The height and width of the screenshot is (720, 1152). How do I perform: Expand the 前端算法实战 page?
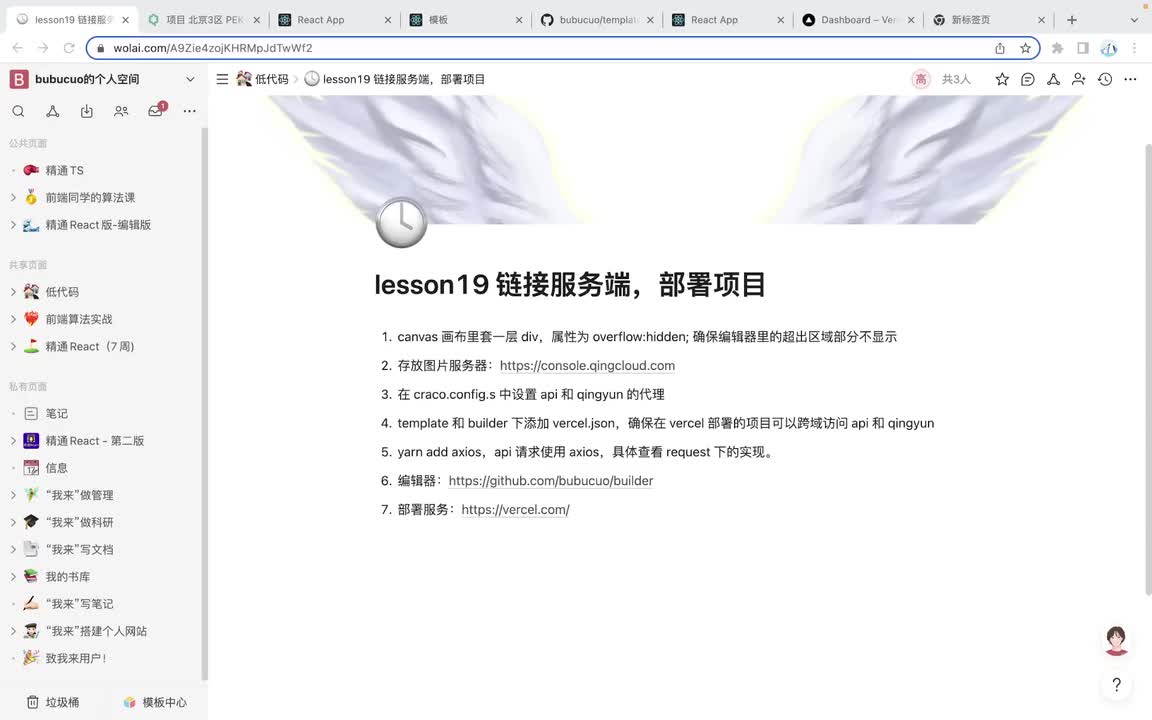(12, 318)
